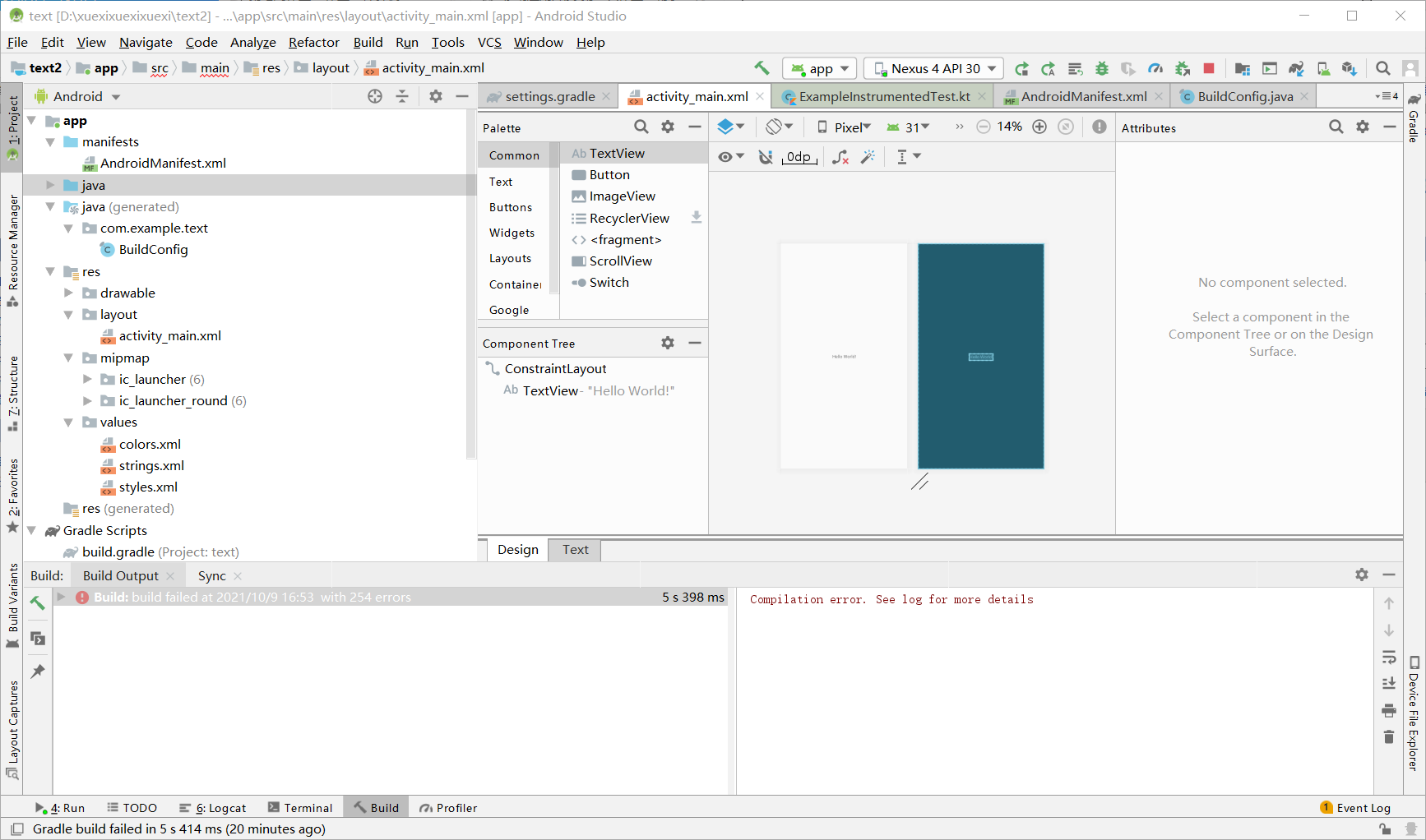Screen dimensions: 1426x840
Task: Click Apply Changes and Restart Activity icon
Action: (1048, 69)
